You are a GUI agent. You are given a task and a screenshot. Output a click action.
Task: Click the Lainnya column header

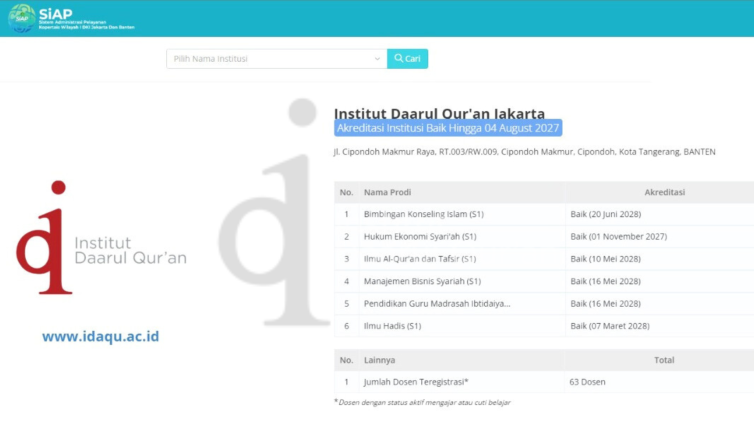coord(379,360)
